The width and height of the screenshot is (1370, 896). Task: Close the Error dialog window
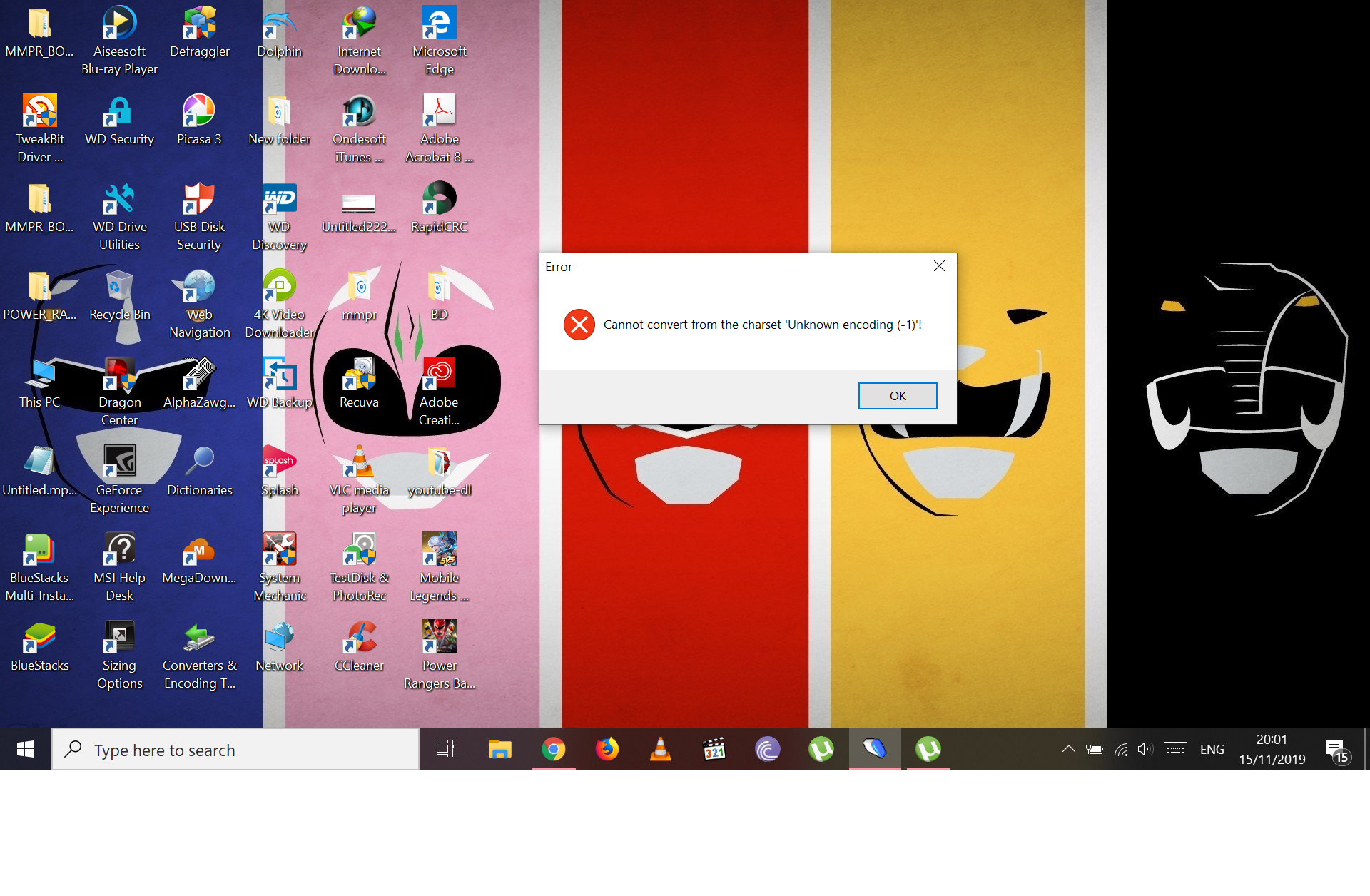[x=939, y=266]
